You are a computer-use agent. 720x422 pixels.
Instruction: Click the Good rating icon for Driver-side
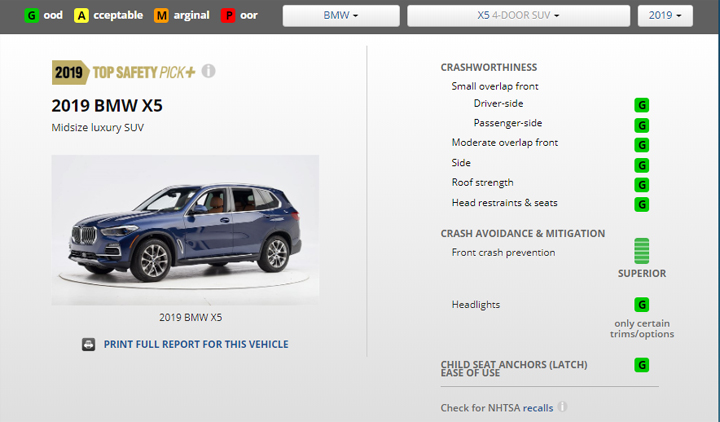642,105
